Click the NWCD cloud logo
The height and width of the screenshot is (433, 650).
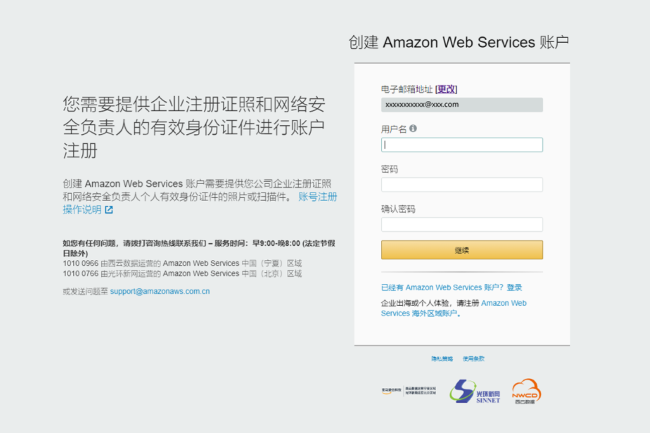pos(524,390)
